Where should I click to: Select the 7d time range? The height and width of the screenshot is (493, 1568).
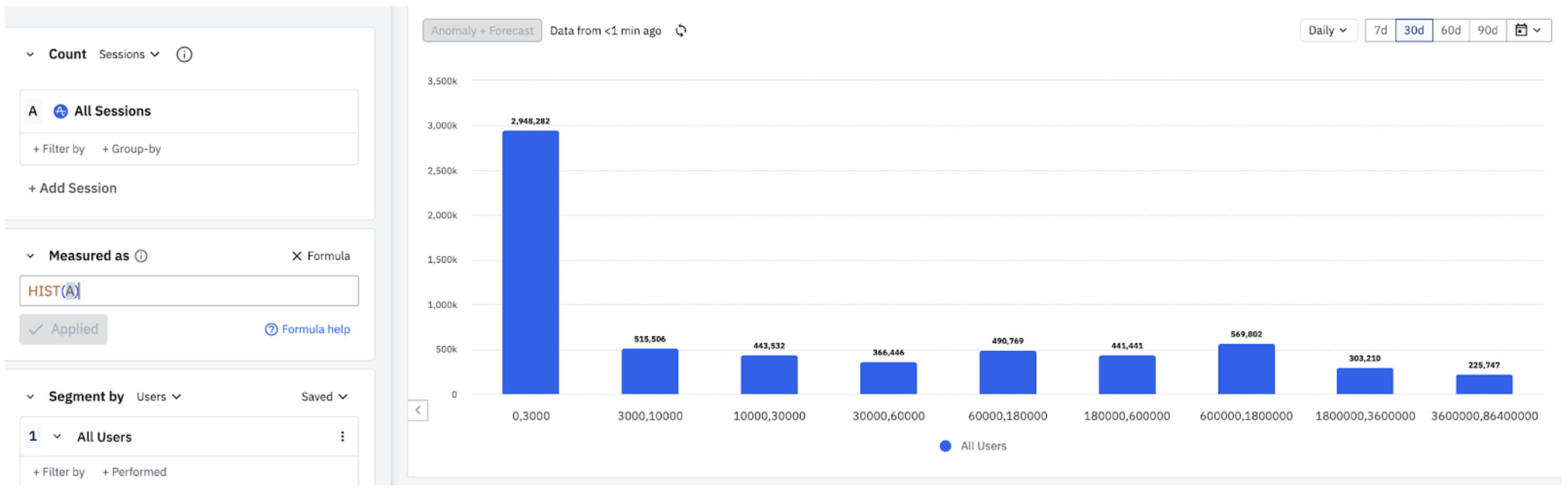point(1380,31)
